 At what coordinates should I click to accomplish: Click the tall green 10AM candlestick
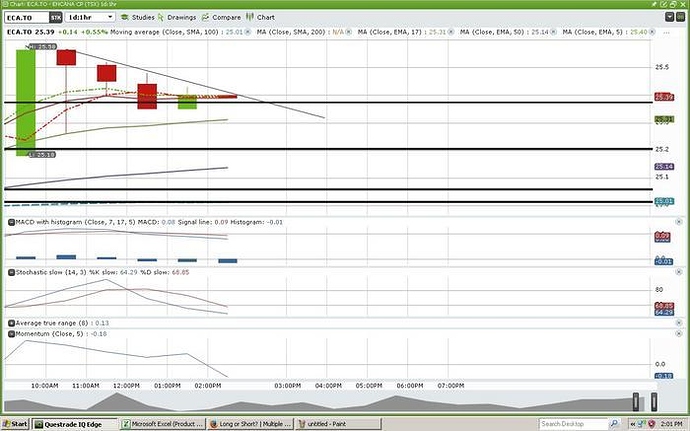pyautogui.click(x=26, y=103)
